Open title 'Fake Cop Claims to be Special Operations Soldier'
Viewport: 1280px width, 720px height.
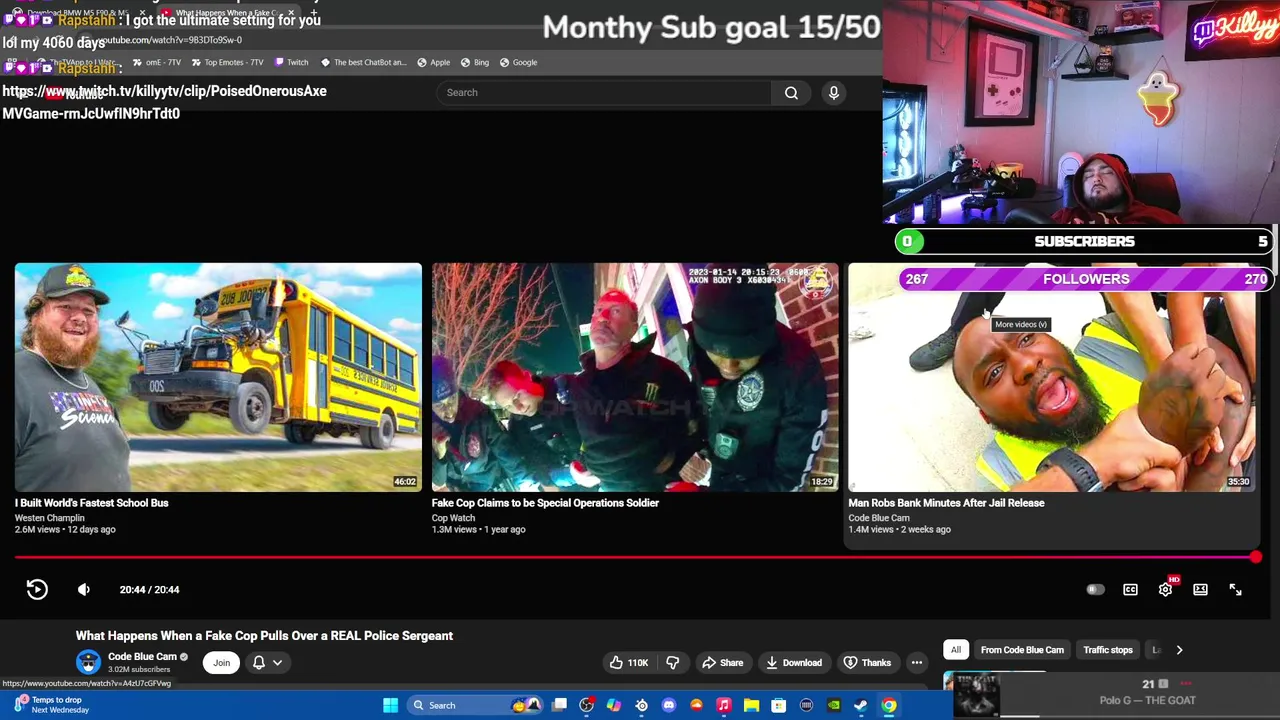pos(545,503)
